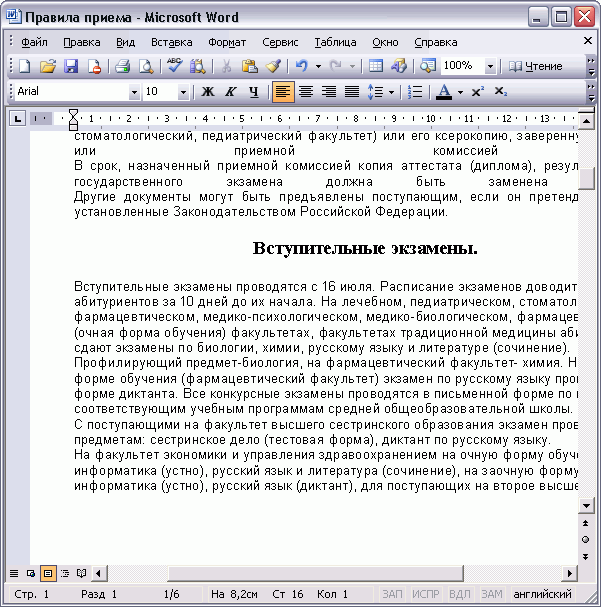Open the 100% zoom dropdown
The width and height of the screenshot is (601, 607).
490,67
